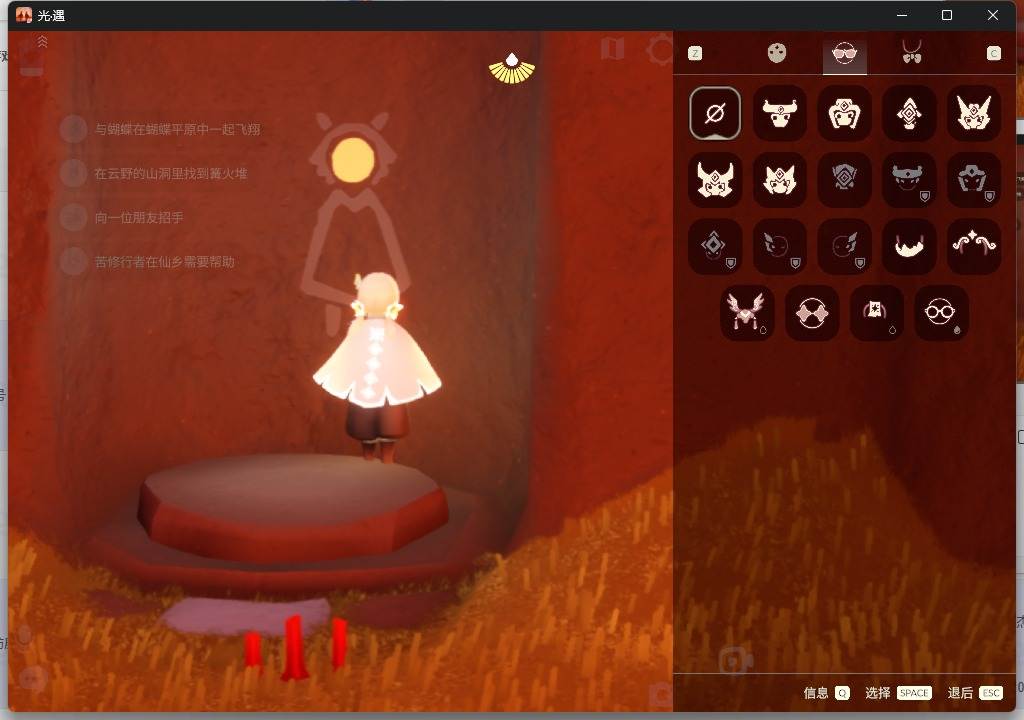The image size is (1024, 720).
Task: Select the dim grey diamond mask without a shield badge
Action: pyautogui.click(x=844, y=180)
